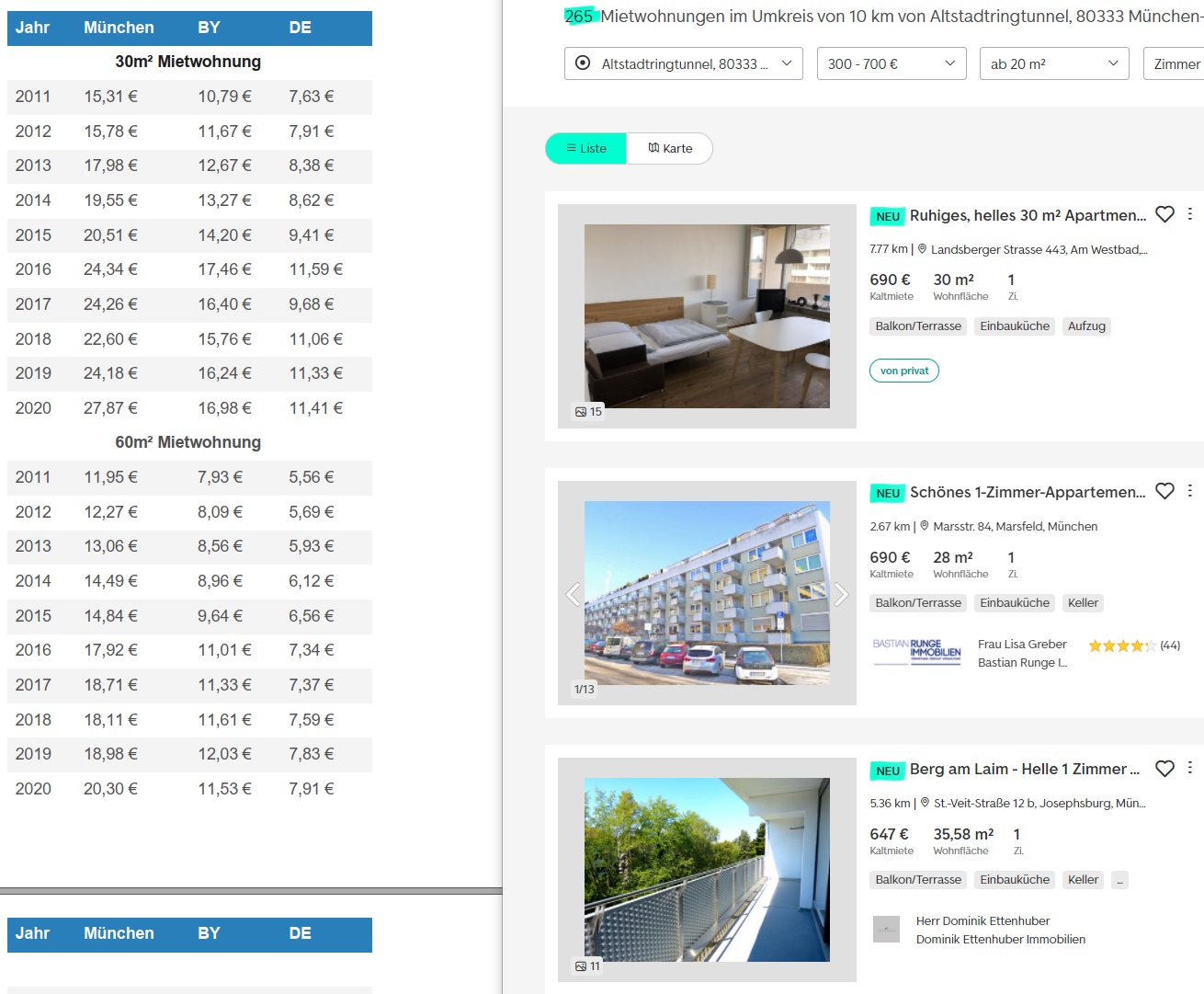Click the 15,31 € München cell

[x=110, y=97]
